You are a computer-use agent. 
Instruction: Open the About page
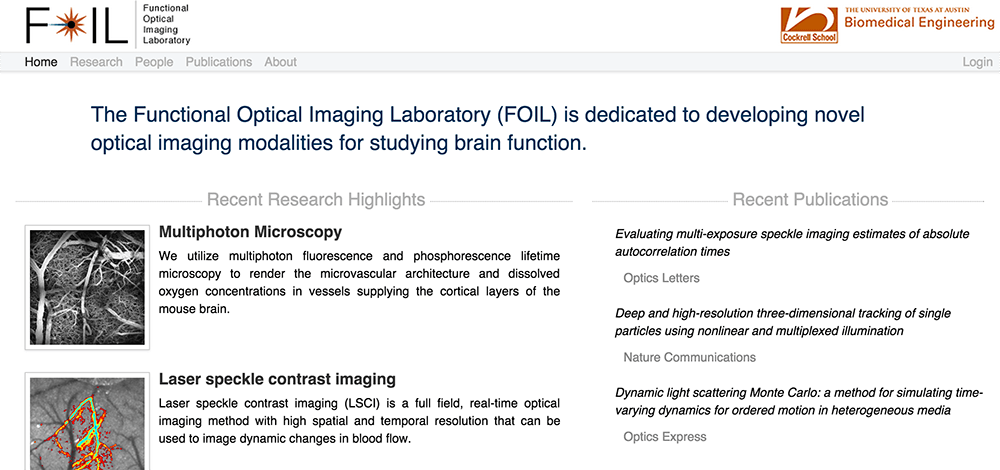[x=280, y=62]
